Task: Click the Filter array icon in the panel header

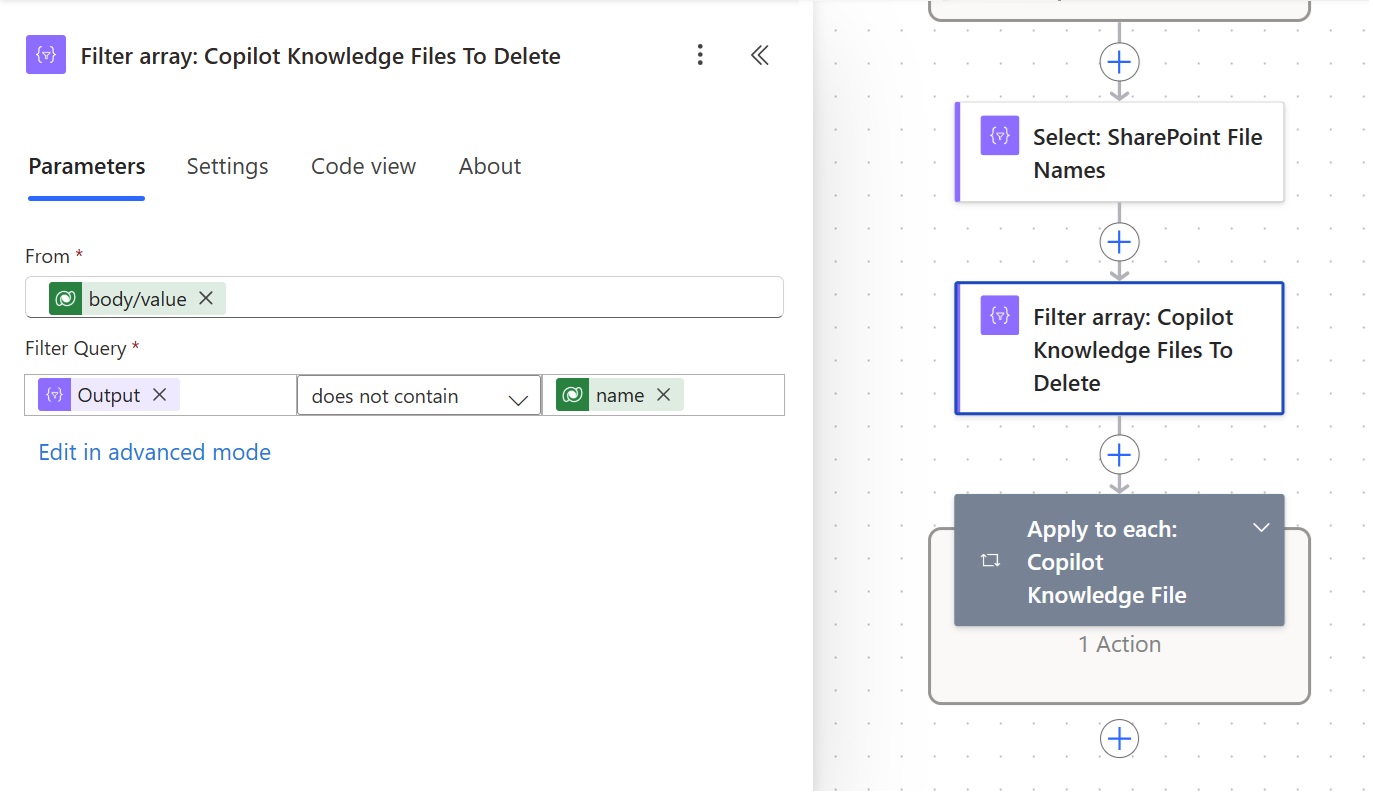Action: 45,55
